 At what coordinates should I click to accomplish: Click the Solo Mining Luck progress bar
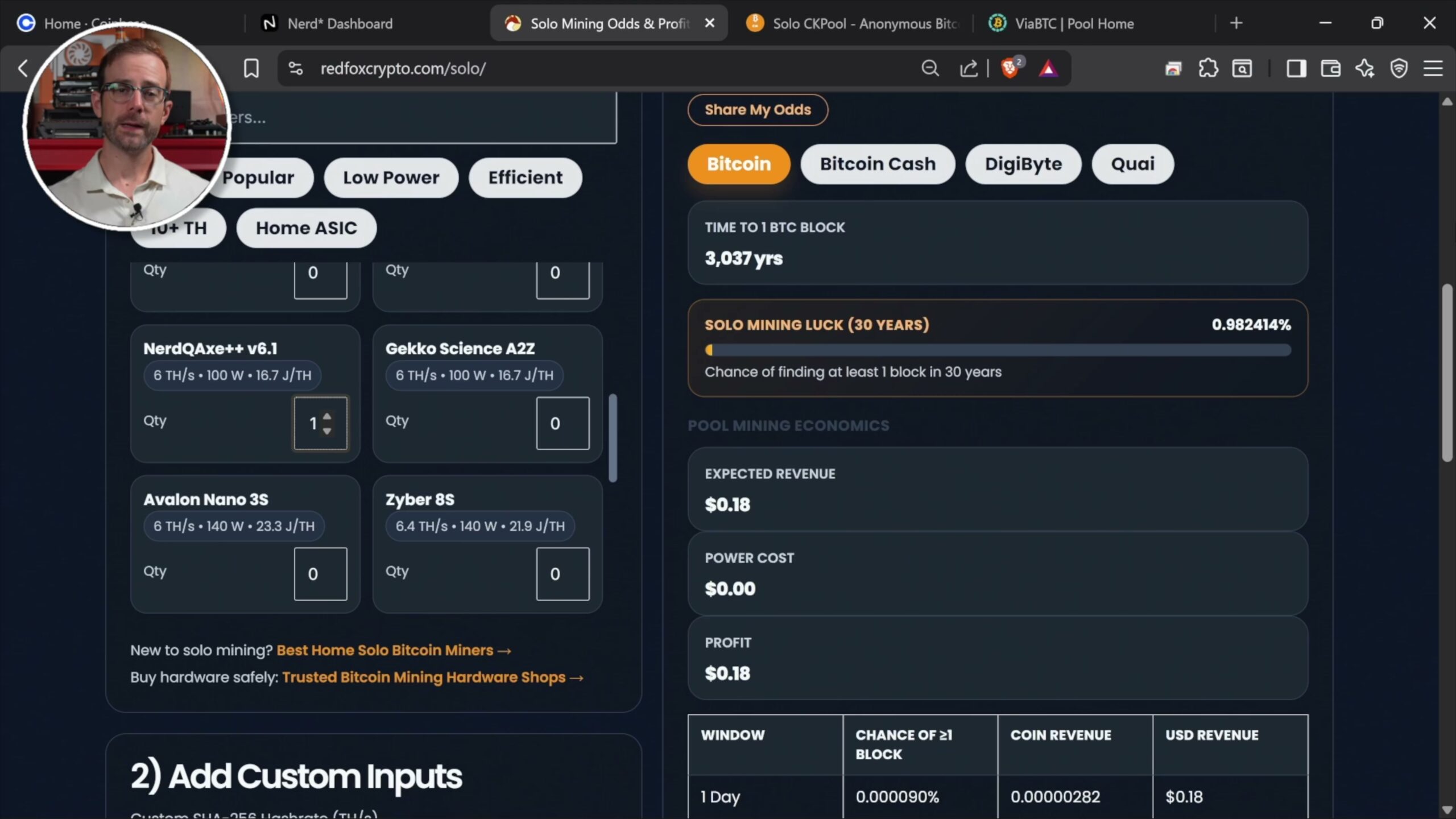(998, 350)
